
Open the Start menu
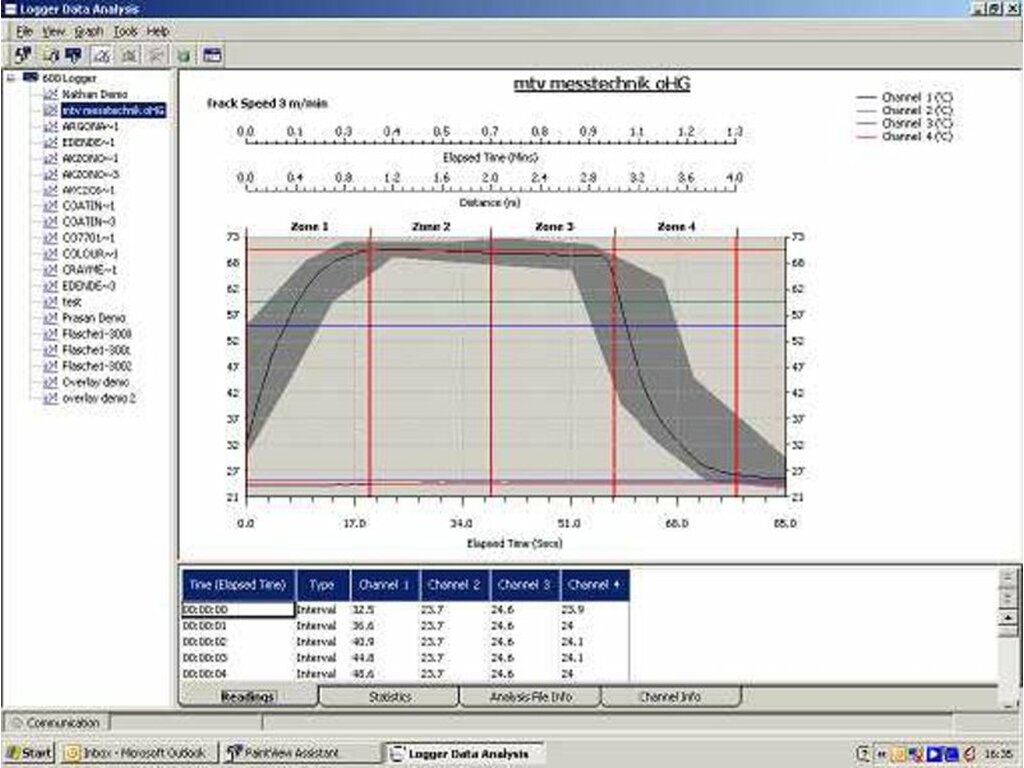(x=29, y=754)
